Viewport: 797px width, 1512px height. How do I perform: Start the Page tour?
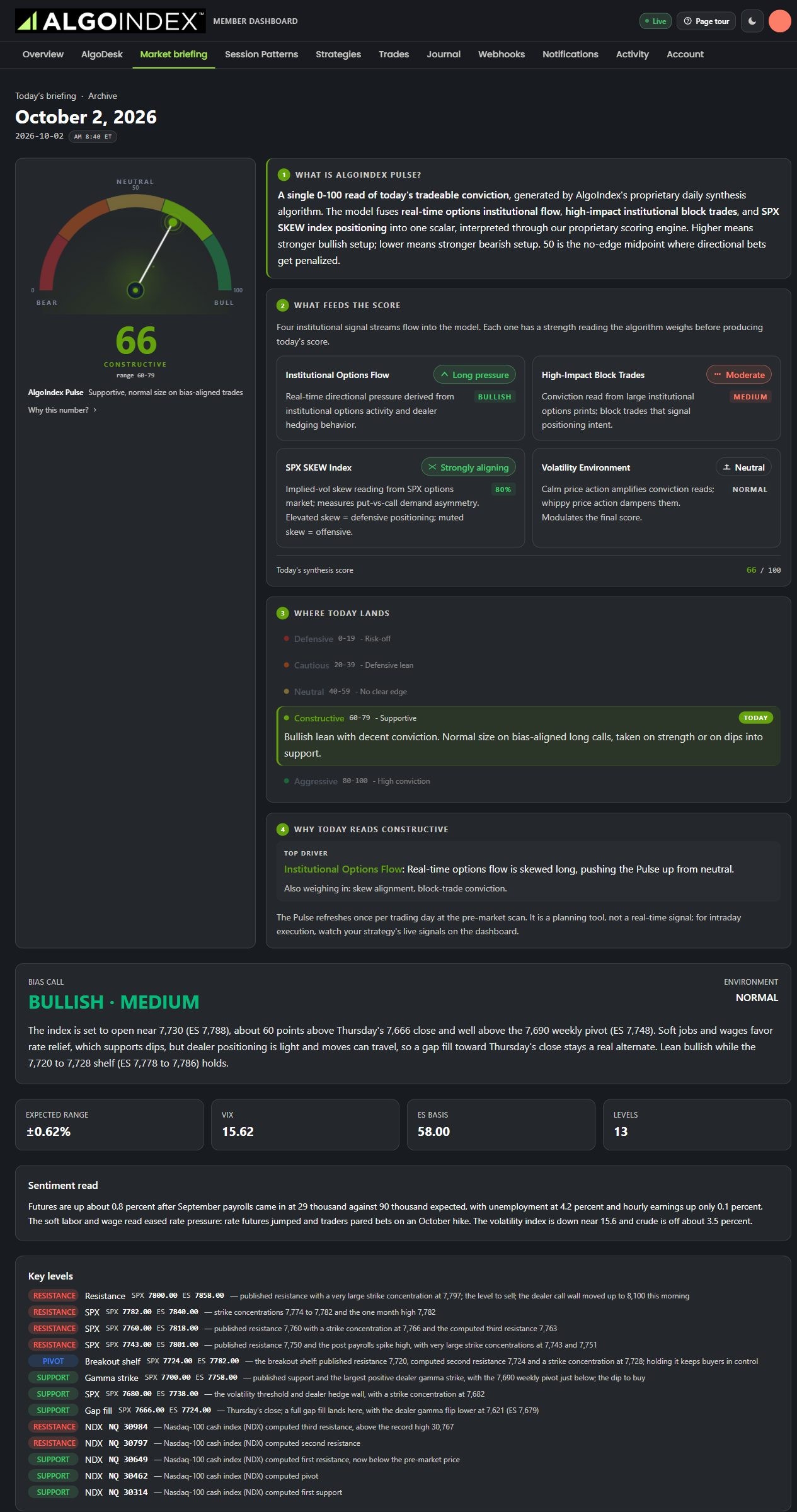coord(706,21)
